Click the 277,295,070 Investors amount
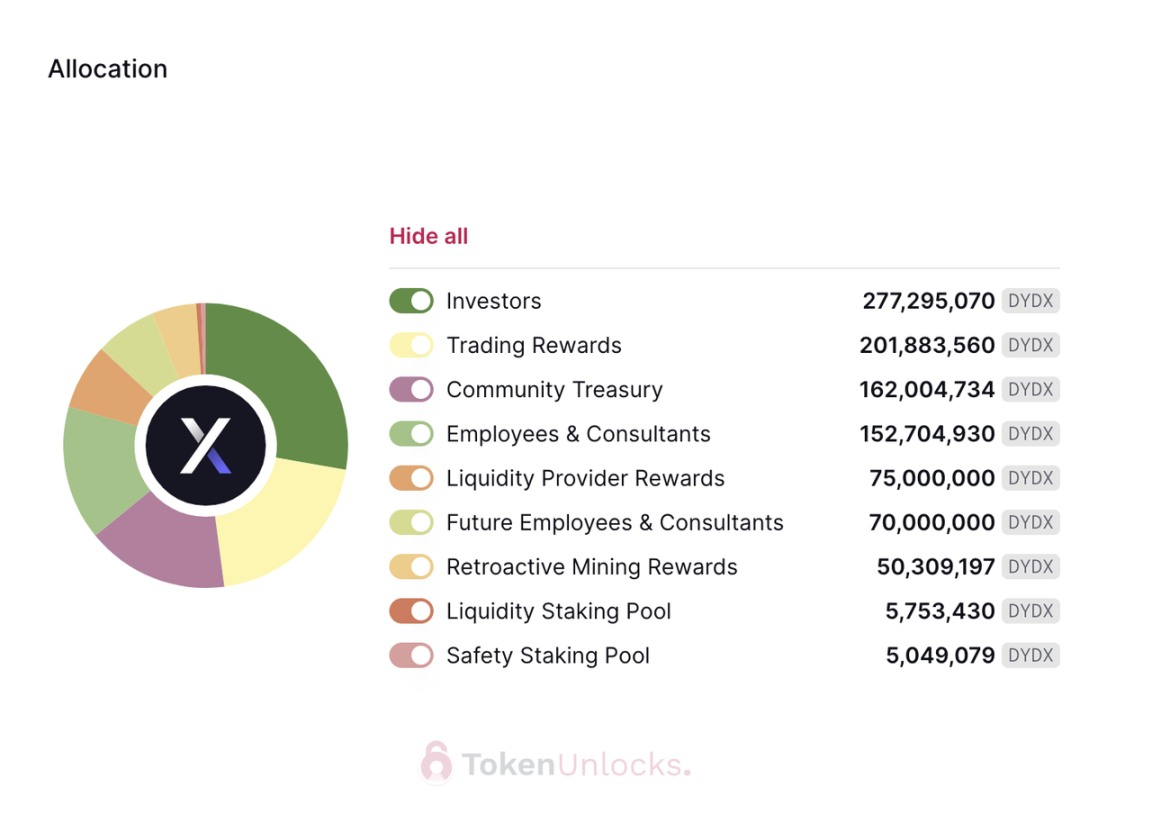The width and height of the screenshot is (1152, 823). pyautogui.click(x=929, y=301)
